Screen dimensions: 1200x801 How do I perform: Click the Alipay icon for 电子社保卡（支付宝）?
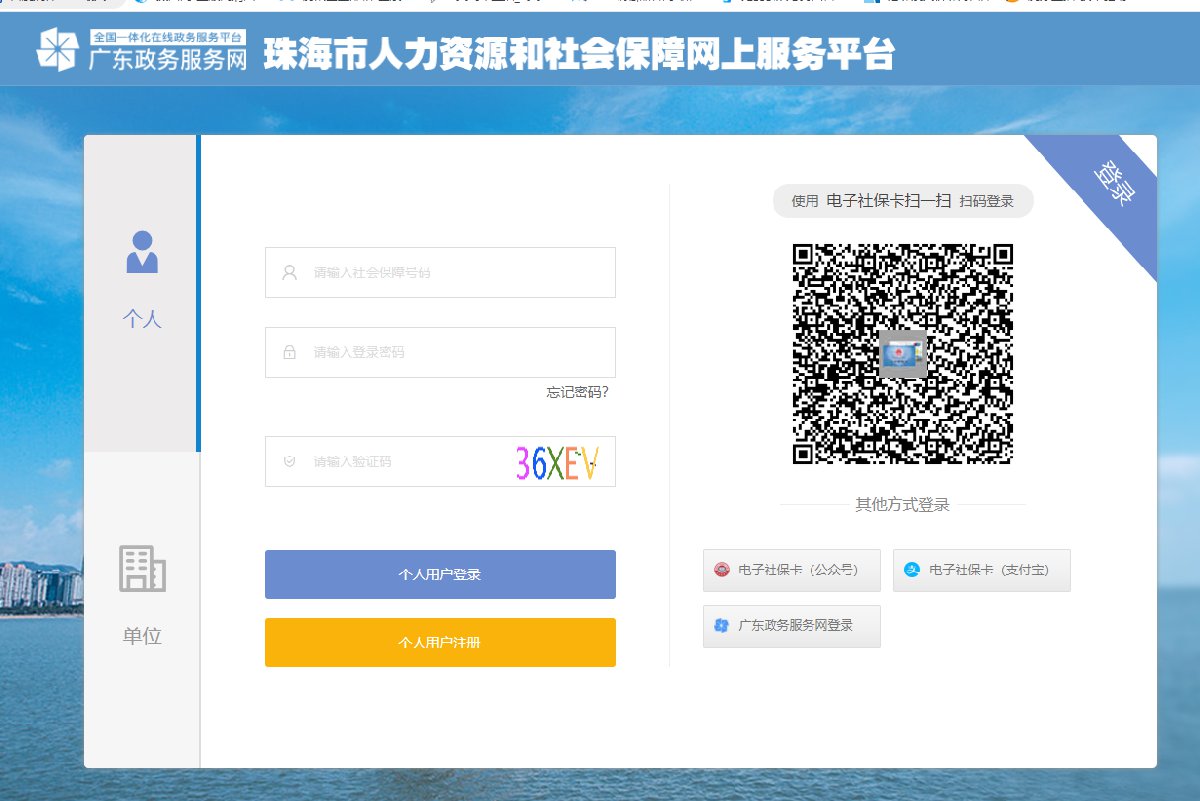coord(911,570)
